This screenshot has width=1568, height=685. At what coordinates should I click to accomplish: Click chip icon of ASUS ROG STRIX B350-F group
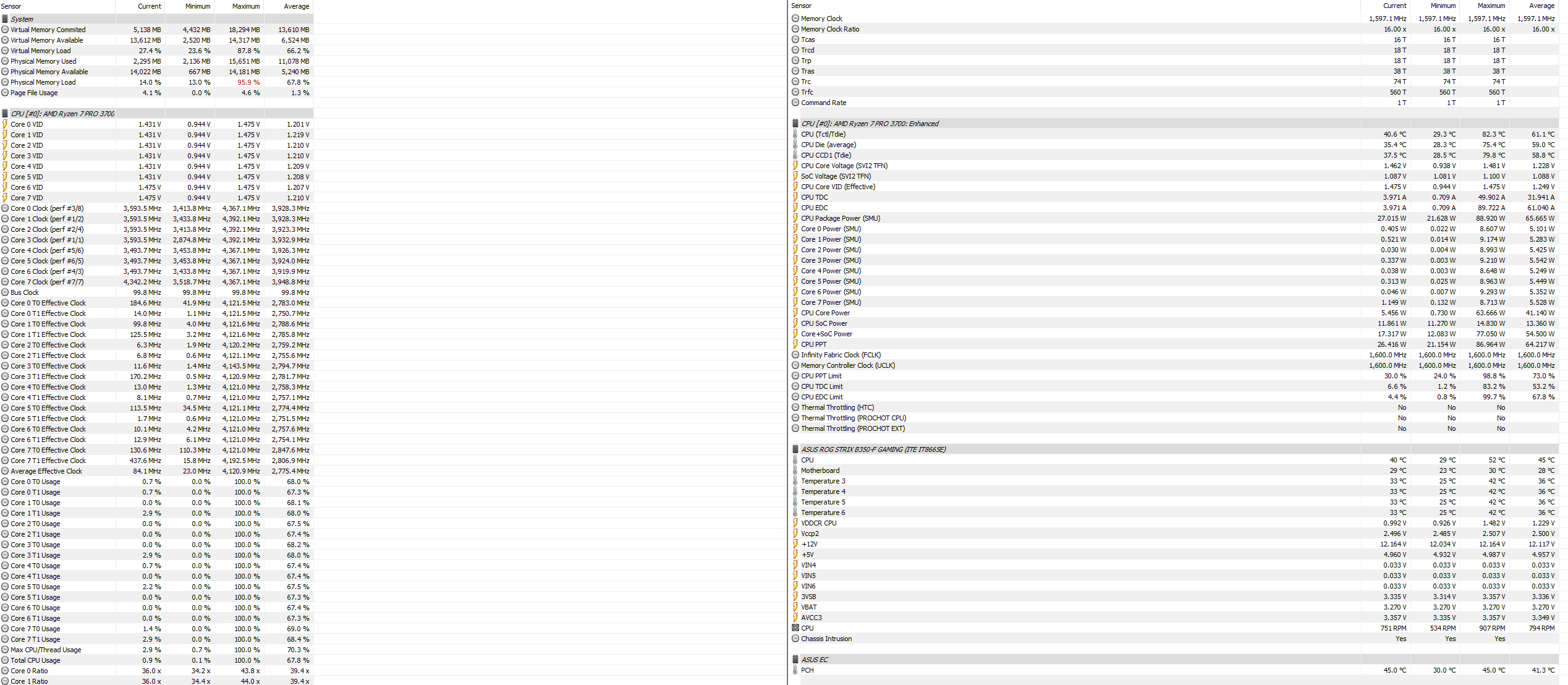click(x=795, y=449)
